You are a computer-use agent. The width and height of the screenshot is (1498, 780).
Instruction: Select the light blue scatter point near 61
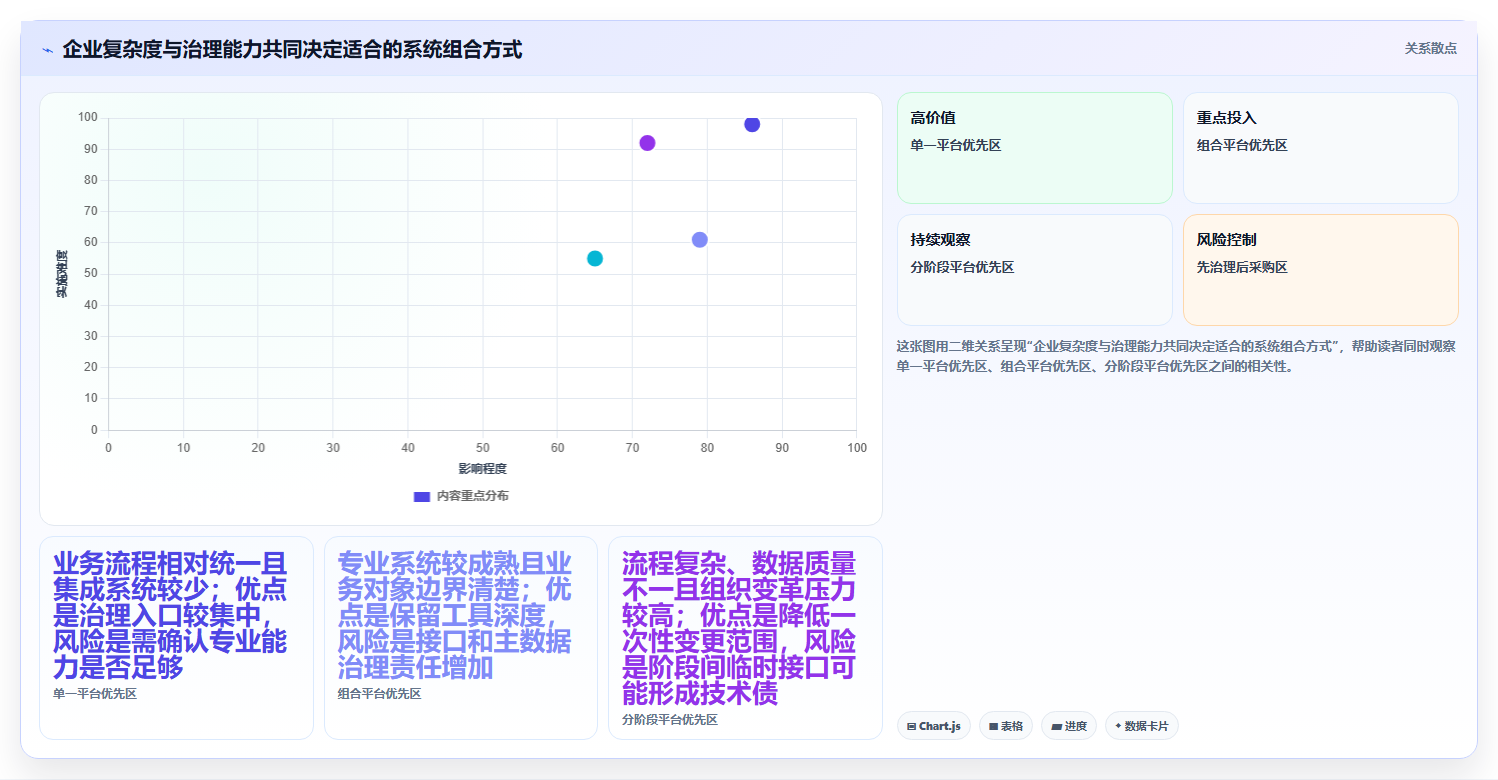[699, 240]
